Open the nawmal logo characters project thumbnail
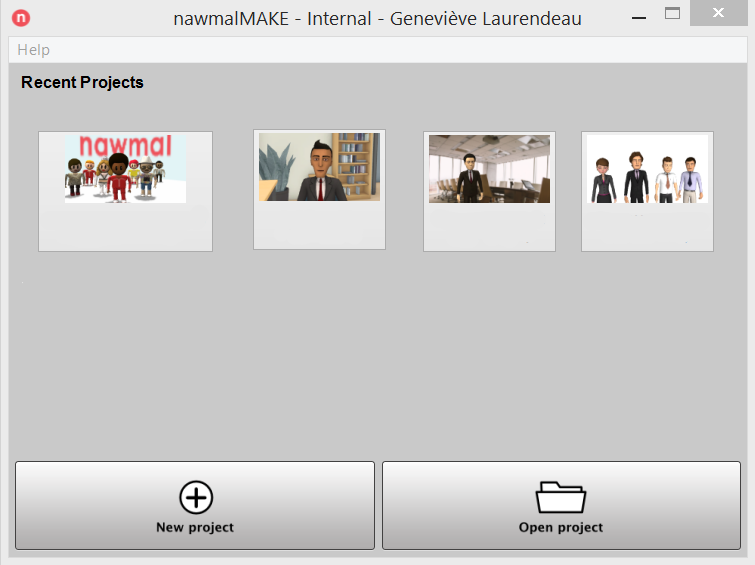The height and width of the screenshot is (565, 755). pos(125,191)
